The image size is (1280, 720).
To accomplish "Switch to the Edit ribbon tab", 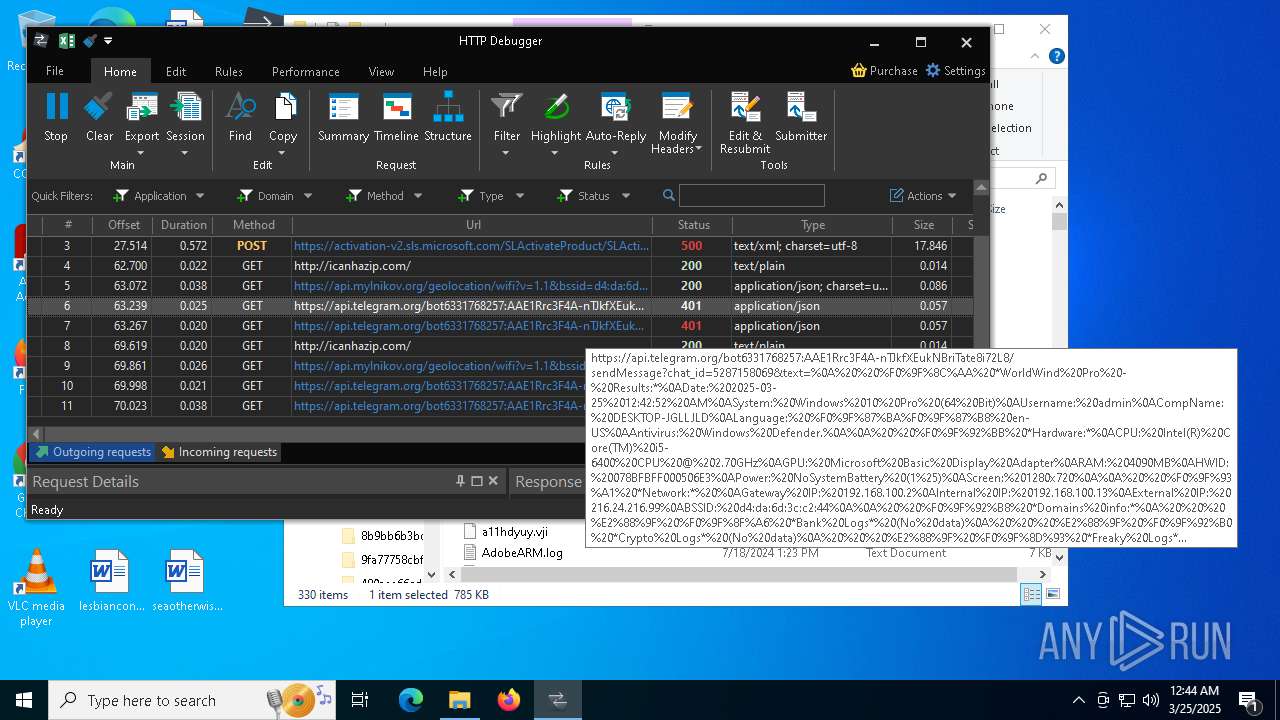I will pos(176,71).
